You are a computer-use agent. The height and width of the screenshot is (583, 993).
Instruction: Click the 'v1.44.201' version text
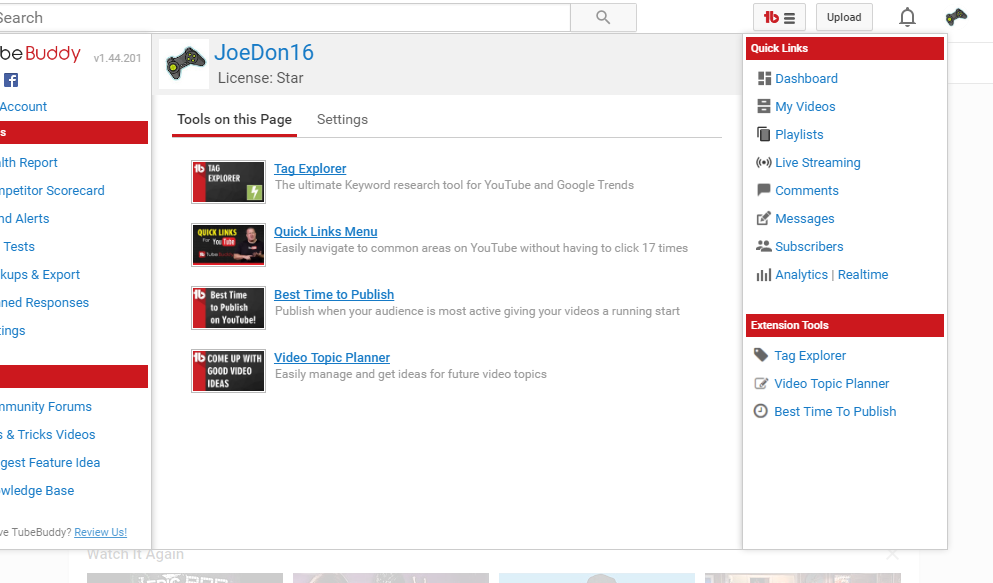point(117,58)
